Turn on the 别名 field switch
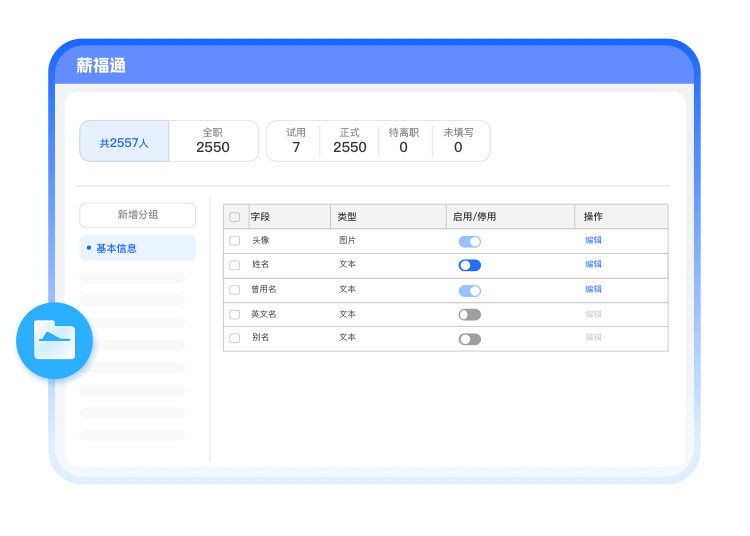 tap(469, 339)
